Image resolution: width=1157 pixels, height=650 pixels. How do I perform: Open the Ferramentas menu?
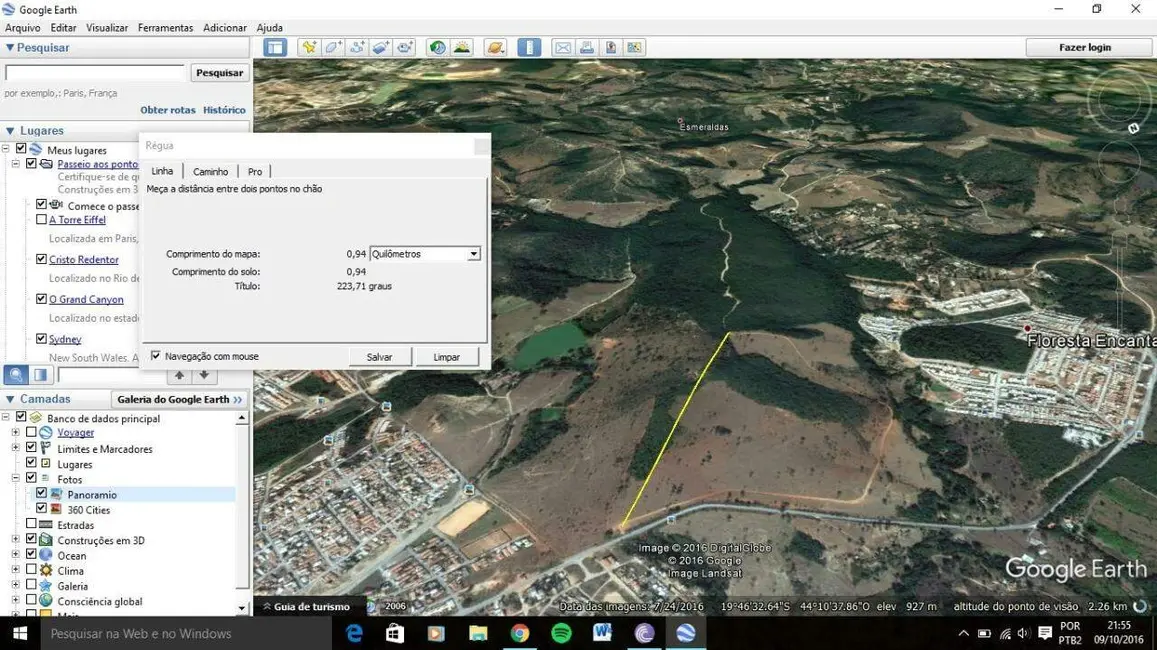(x=165, y=28)
